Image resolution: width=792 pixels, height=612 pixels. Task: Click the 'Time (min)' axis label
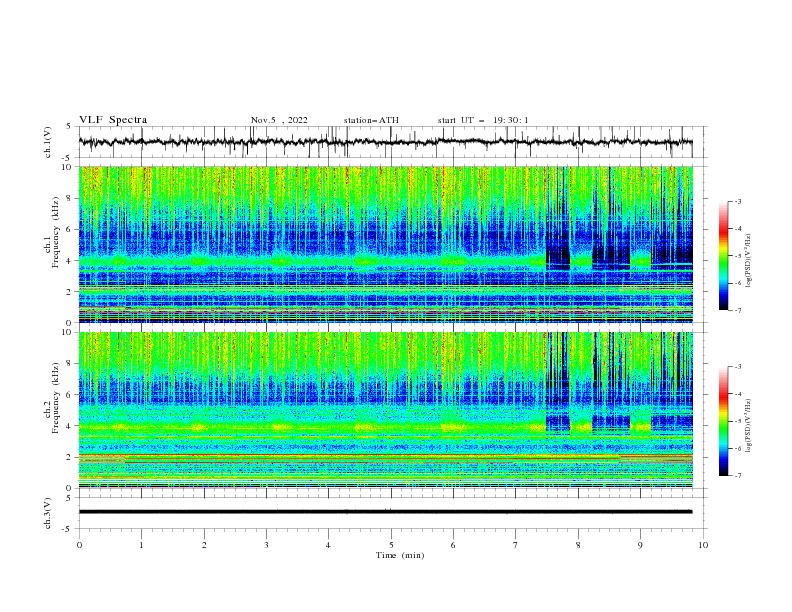pyautogui.click(x=400, y=555)
